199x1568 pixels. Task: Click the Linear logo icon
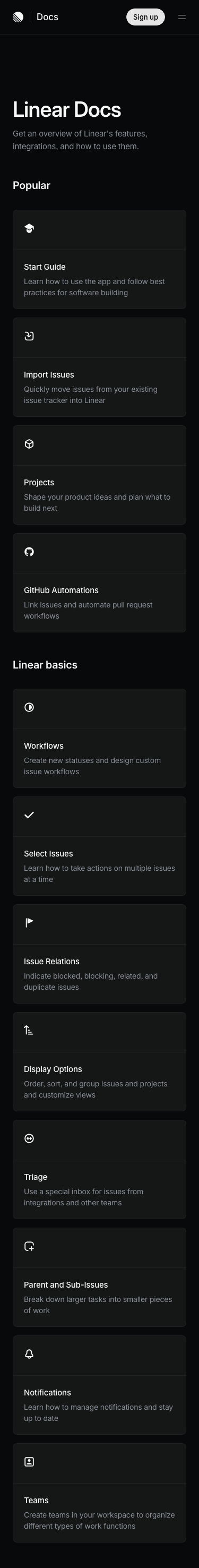pos(18,17)
